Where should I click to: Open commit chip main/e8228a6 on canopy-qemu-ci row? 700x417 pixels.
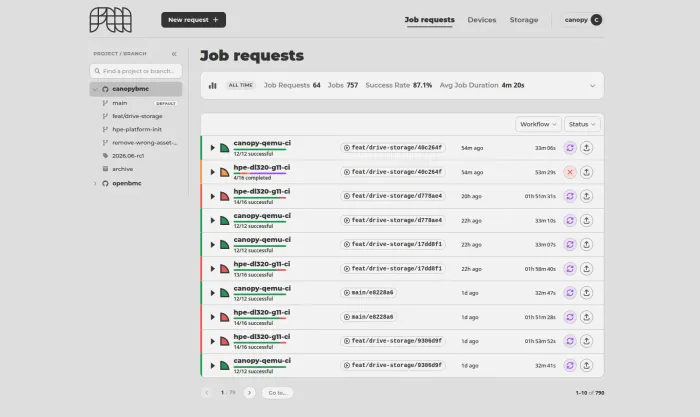click(369, 292)
